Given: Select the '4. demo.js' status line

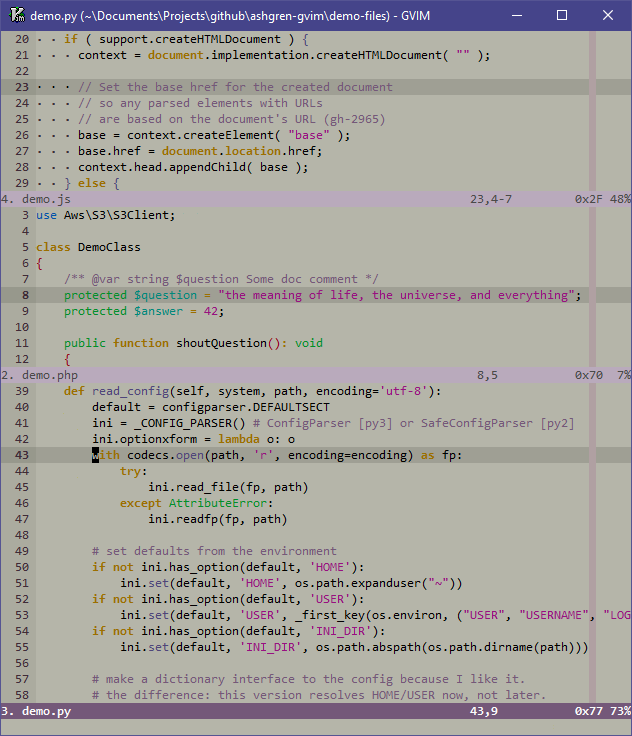Looking at the screenshot, I should point(316,199).
